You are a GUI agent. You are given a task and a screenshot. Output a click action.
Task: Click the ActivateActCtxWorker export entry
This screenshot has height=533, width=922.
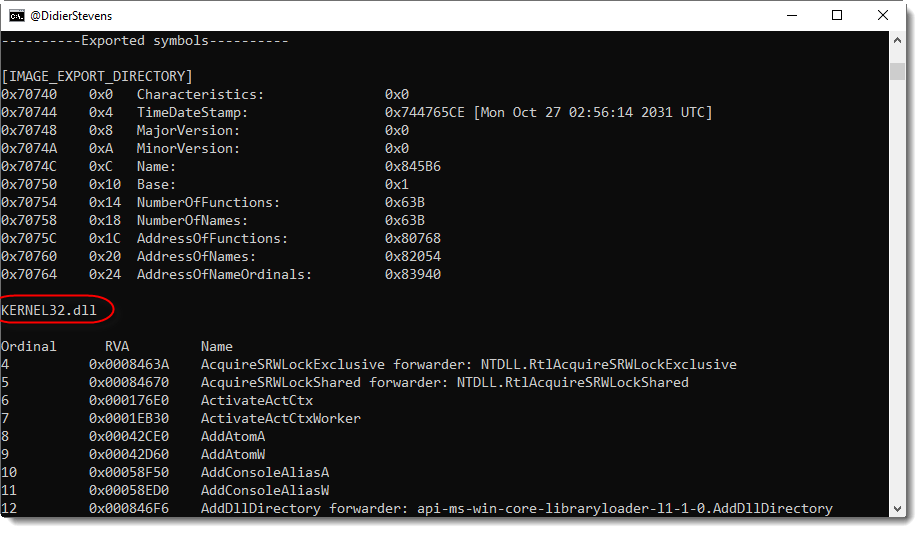click(x=281, y=418)
